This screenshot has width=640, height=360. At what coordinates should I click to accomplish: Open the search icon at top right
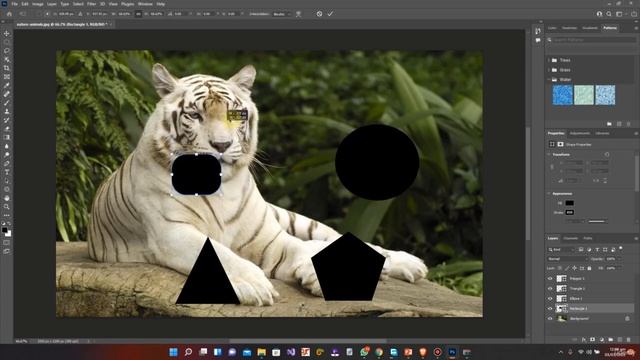pos(609,14)
